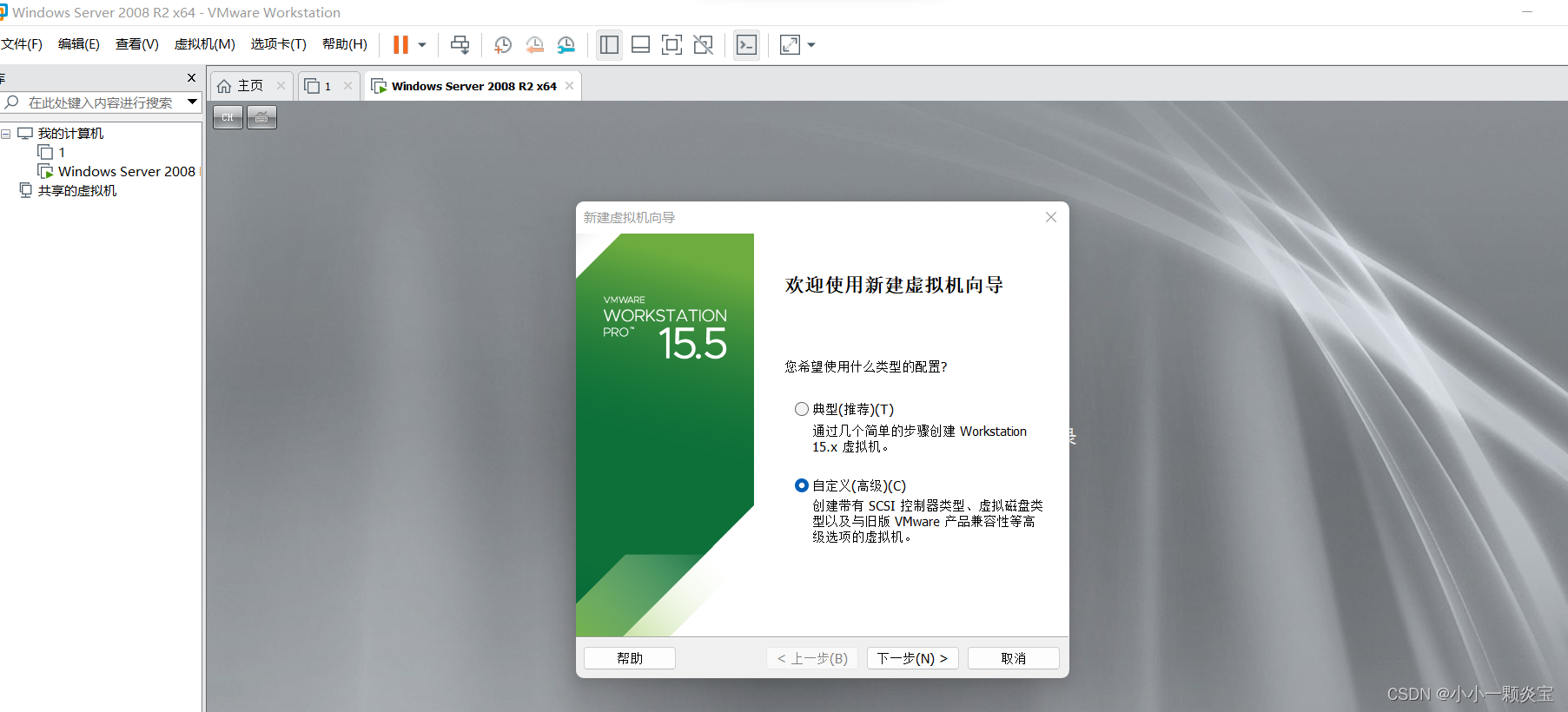Revert to snapshot using the orange clock icon
The width and height of the screenshot is (1568, 712).
535,45
